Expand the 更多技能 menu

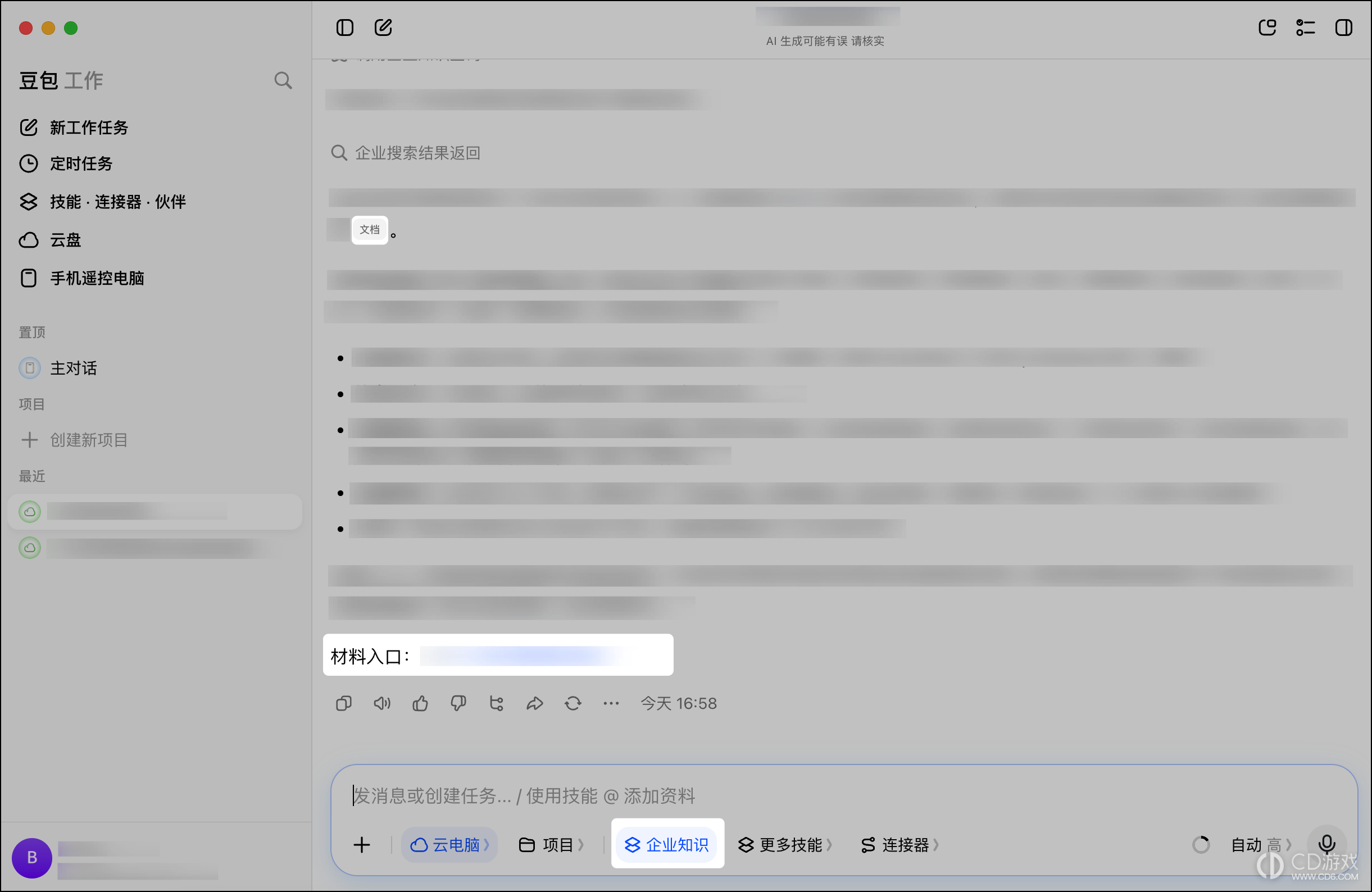coord(785,845)
